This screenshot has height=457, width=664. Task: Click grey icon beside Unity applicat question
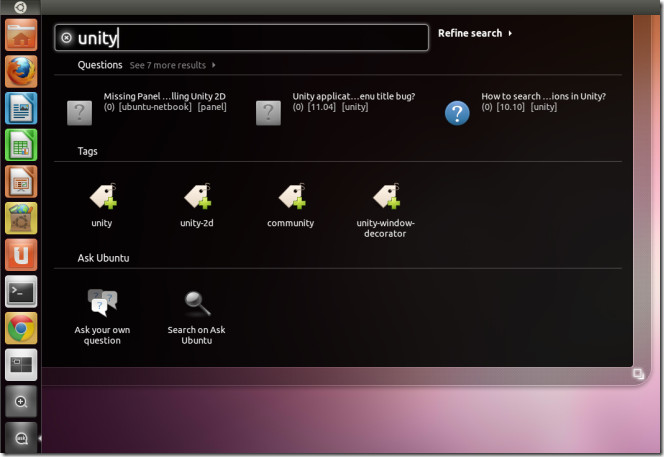[268, 113]
